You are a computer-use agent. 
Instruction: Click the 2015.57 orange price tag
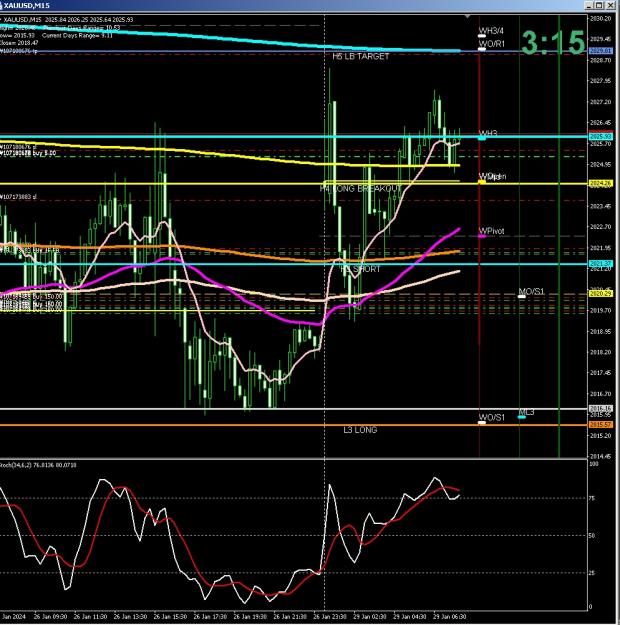(600, 425)
